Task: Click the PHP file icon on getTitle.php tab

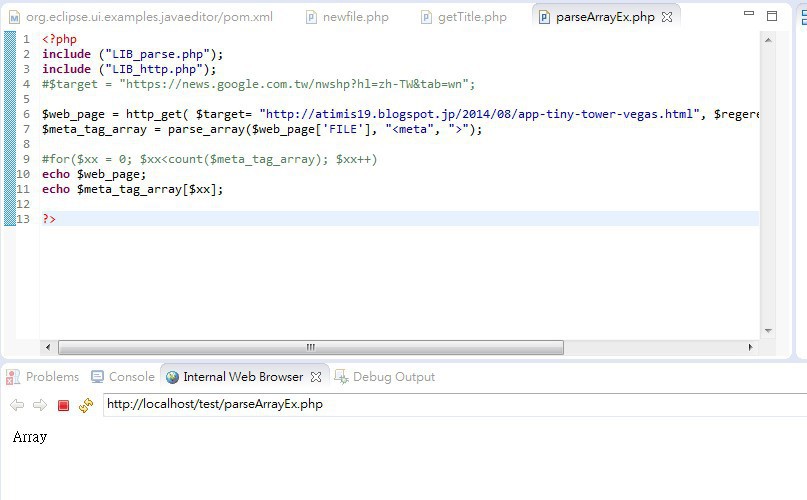Action: click(426, 18)
